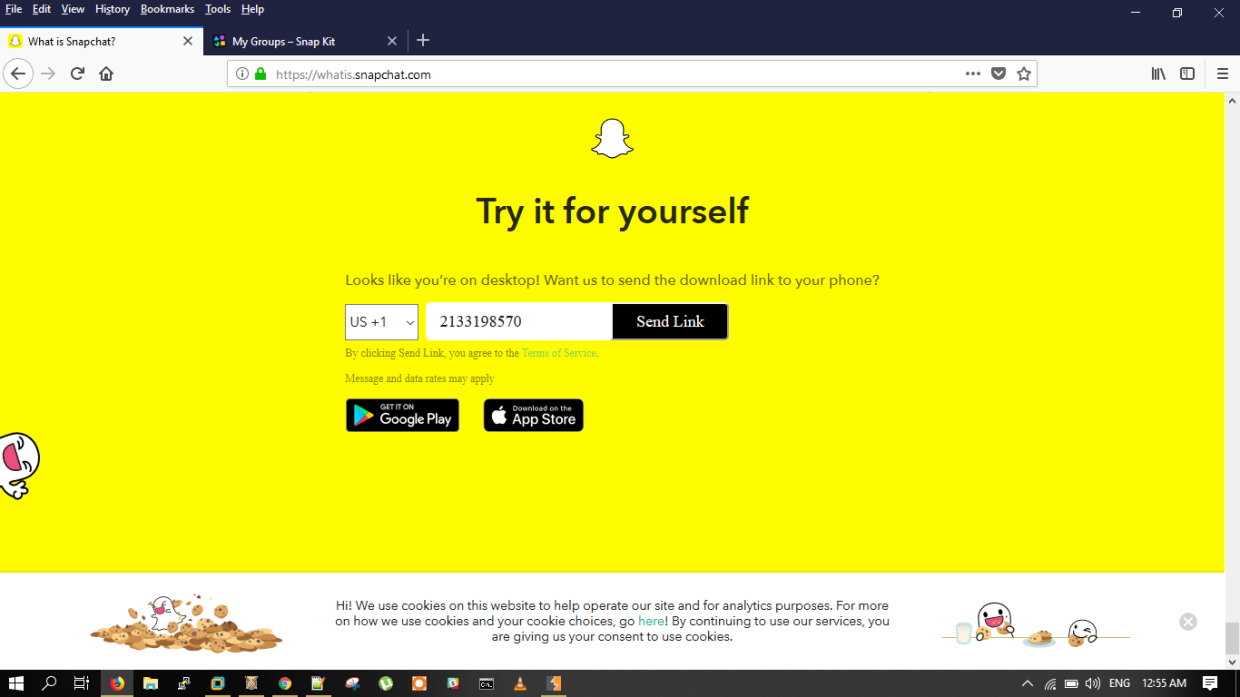Go forward using the forward arrow
1240x697 pixels.
click(x=48, y=74)
